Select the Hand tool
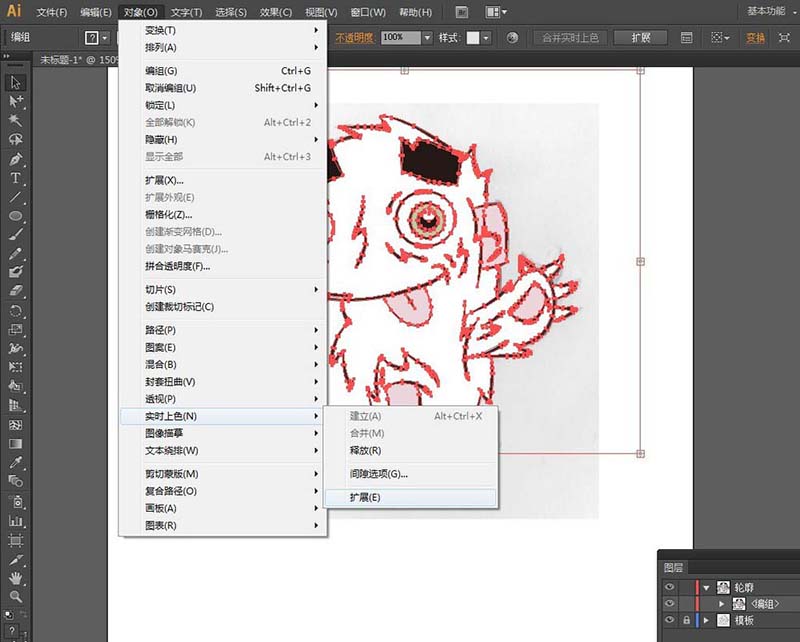 [x=15, y=578]
